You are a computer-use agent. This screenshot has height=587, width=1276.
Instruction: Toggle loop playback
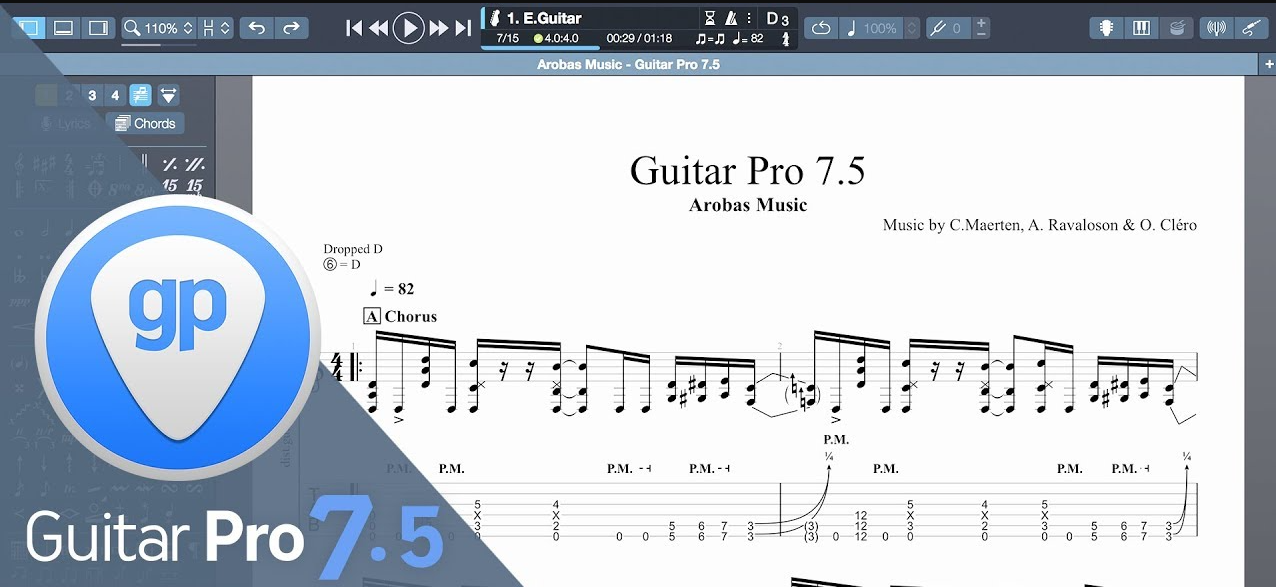[x=820, y=28]
